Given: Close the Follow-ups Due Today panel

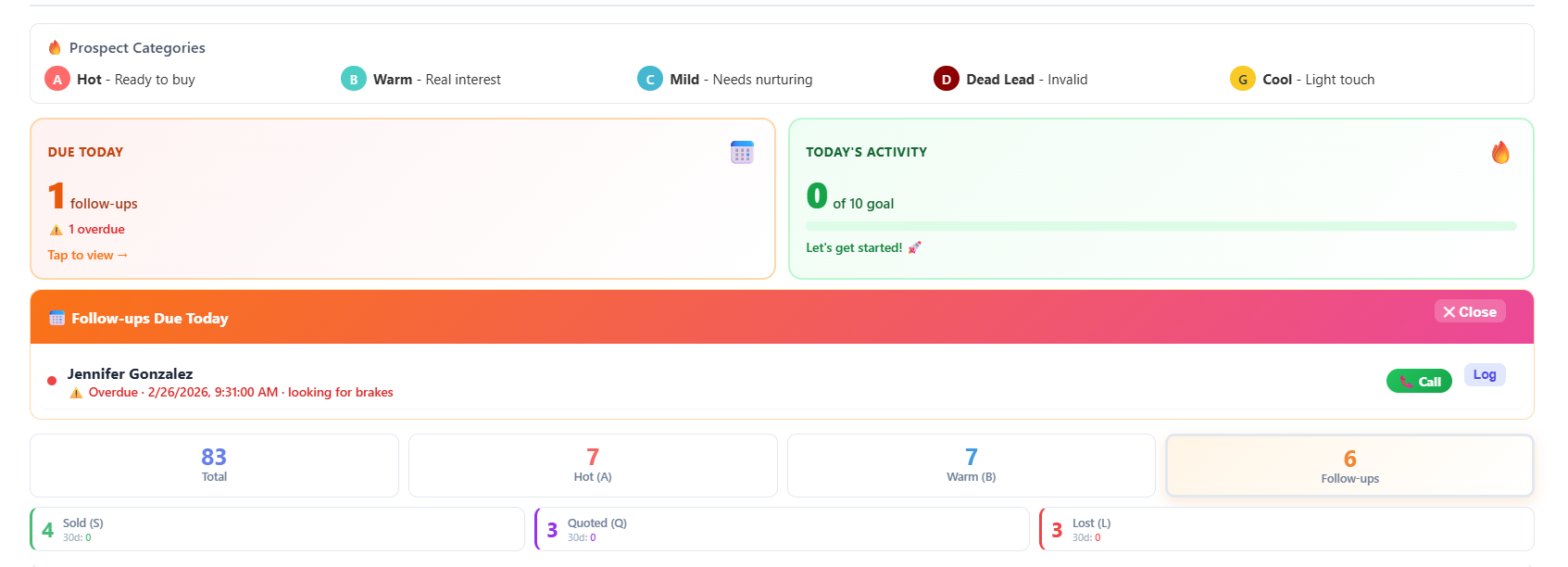Looking at the screenshot, I should [x=1470, y=311].
